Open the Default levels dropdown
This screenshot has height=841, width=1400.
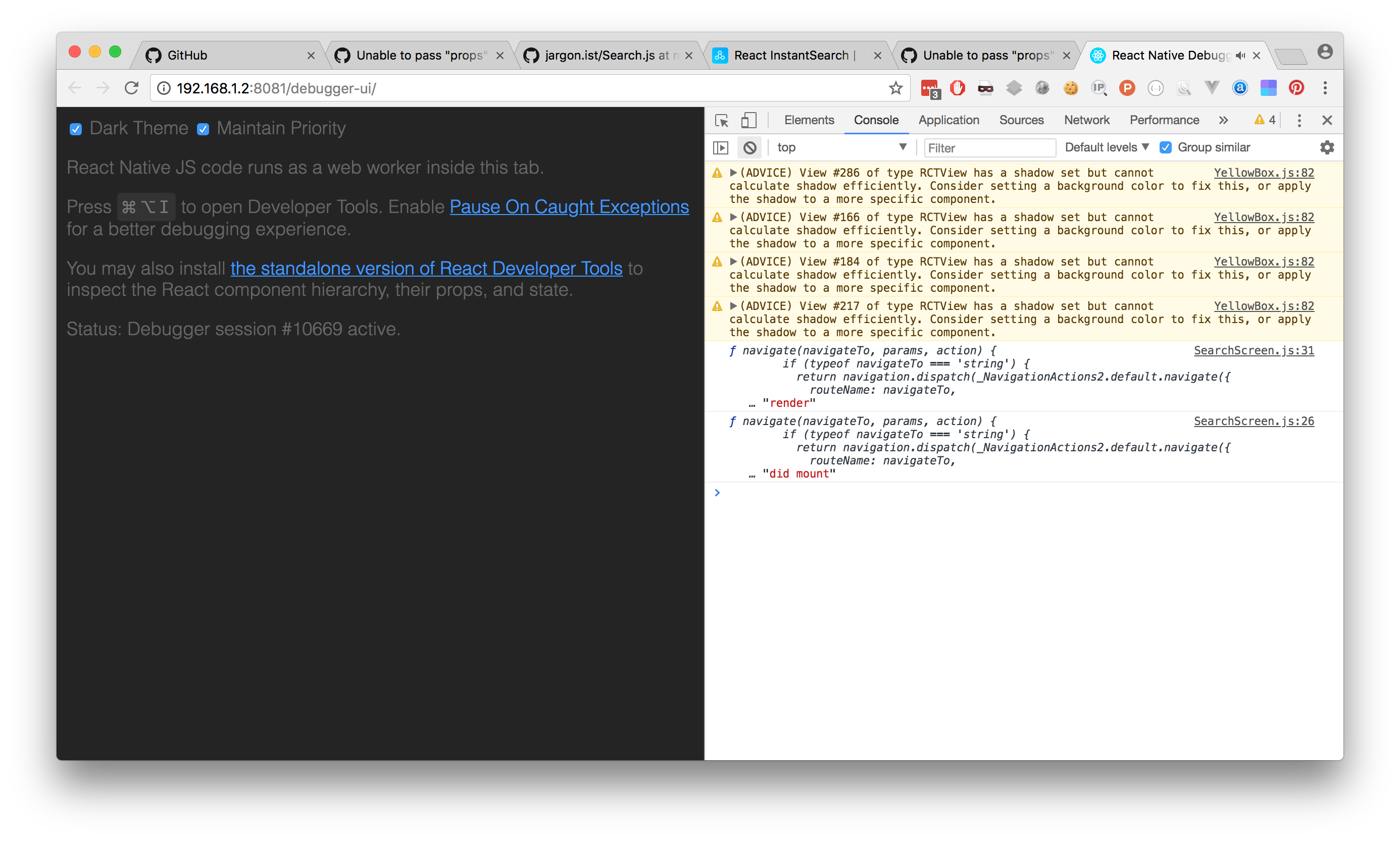(1105, 147)
